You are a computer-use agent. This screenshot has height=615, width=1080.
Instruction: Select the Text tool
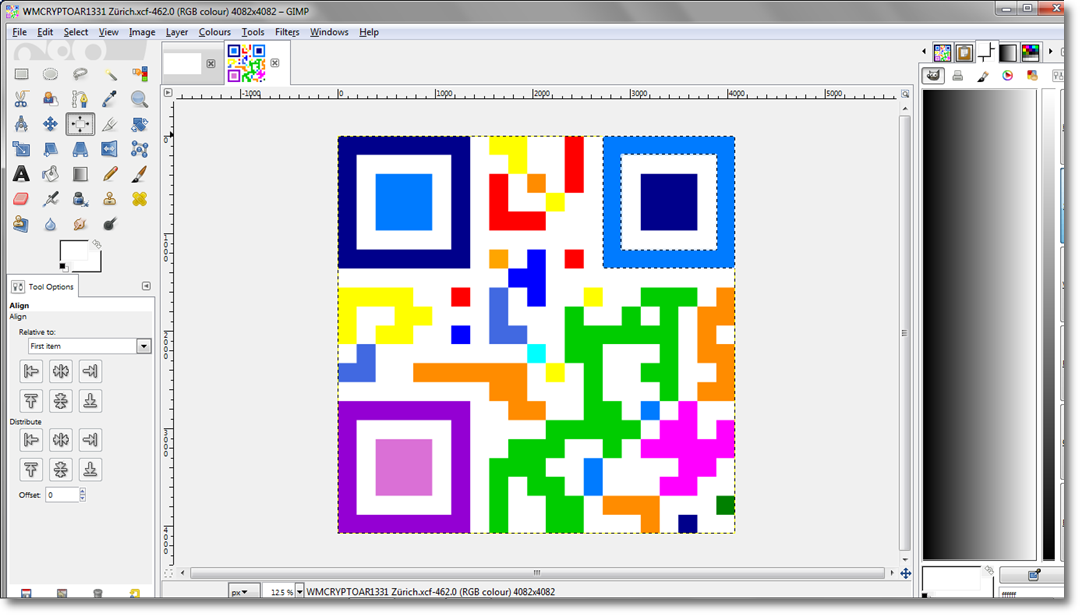coord(21,174)
